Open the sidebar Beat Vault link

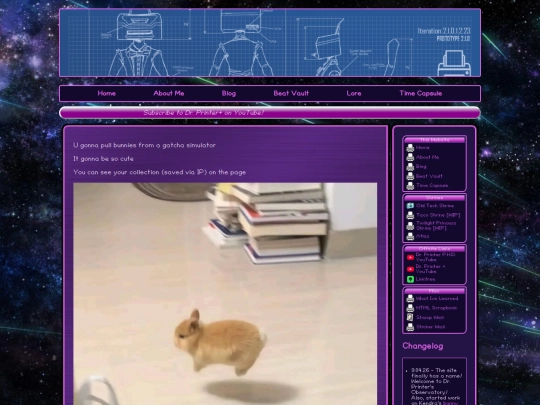[x=429, y=176]
